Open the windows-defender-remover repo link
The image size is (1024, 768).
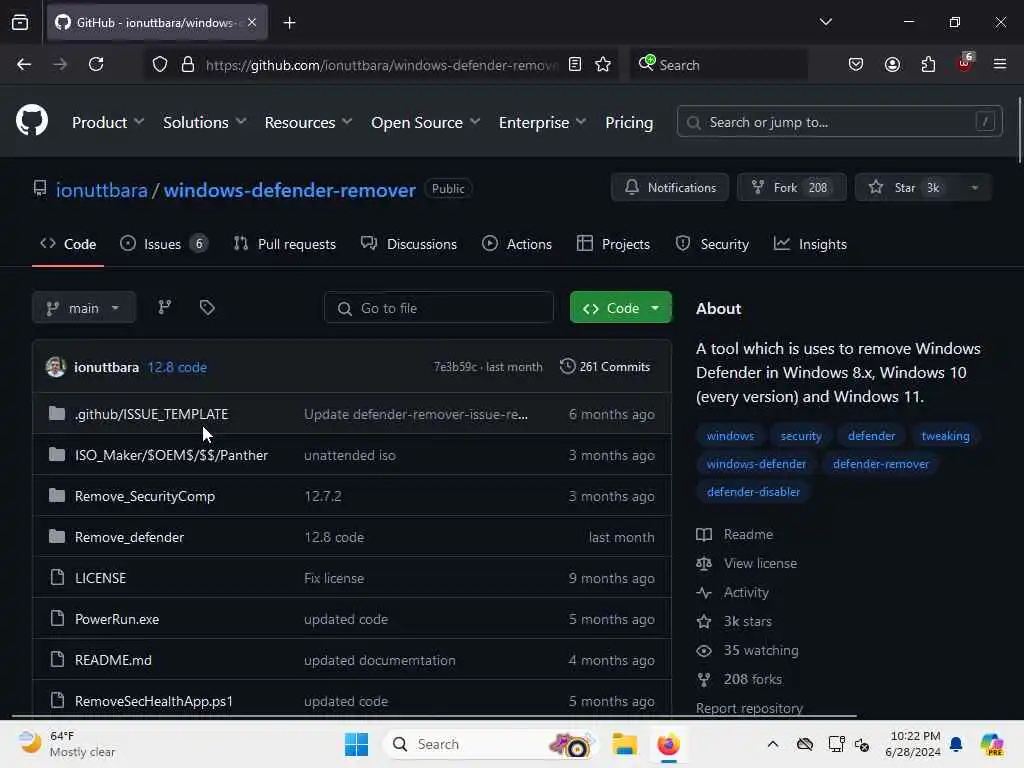tap(289, 190)
